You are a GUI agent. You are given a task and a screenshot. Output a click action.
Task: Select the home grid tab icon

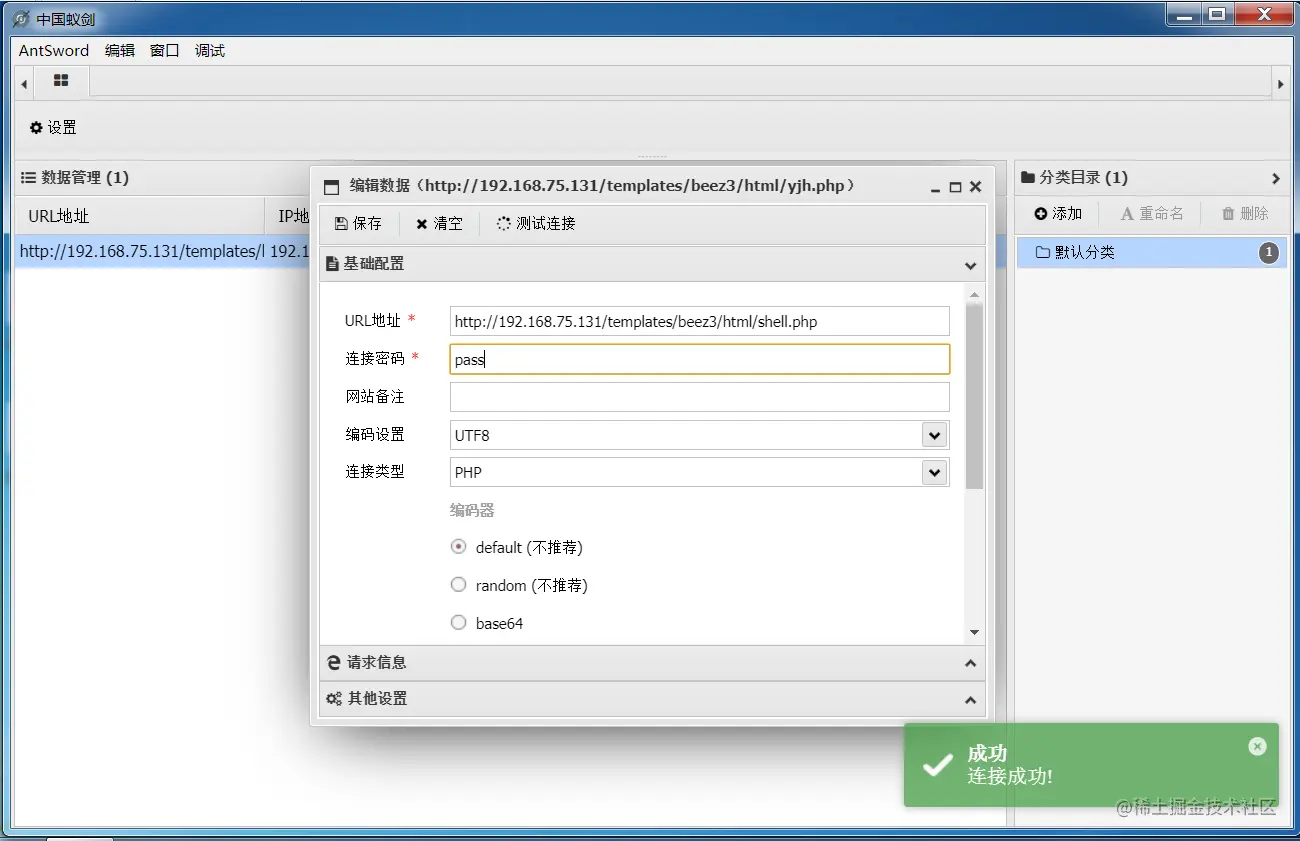[61, 81]
